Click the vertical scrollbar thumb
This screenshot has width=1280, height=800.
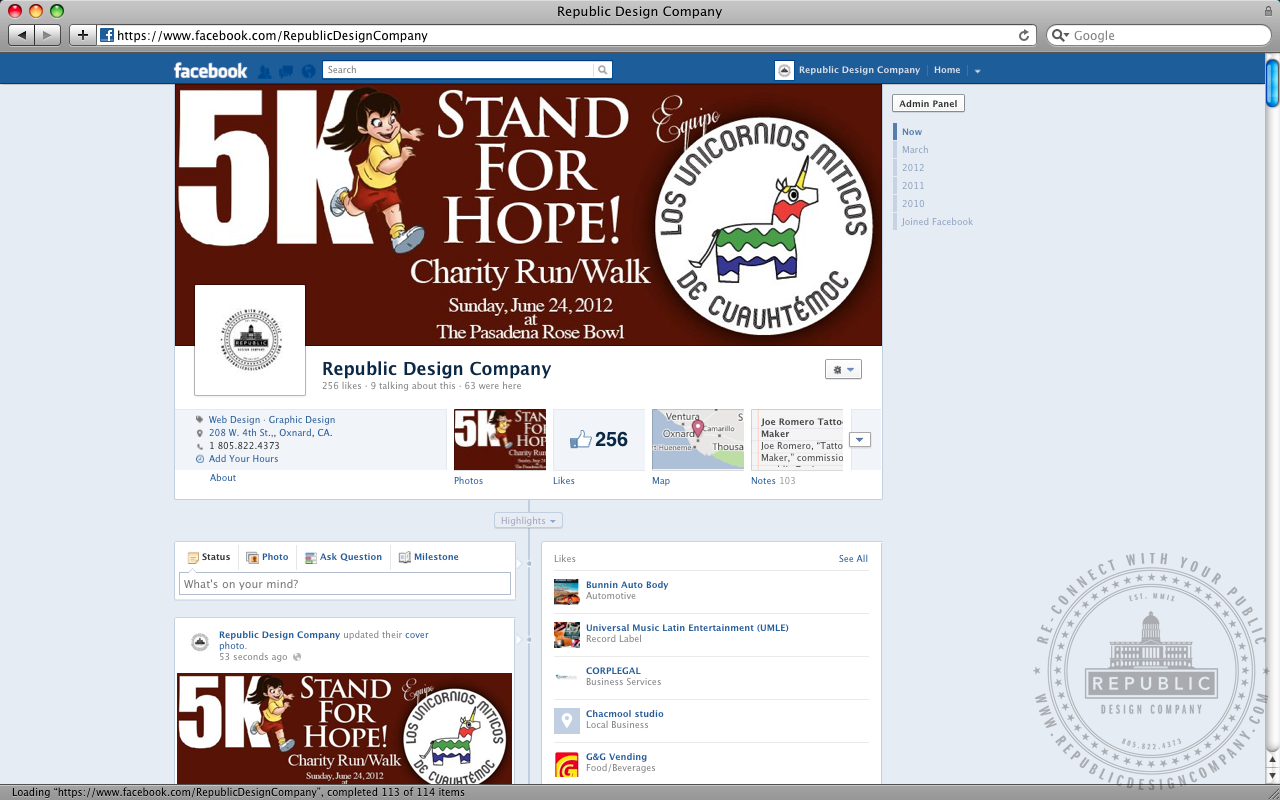pos(1272,82)
